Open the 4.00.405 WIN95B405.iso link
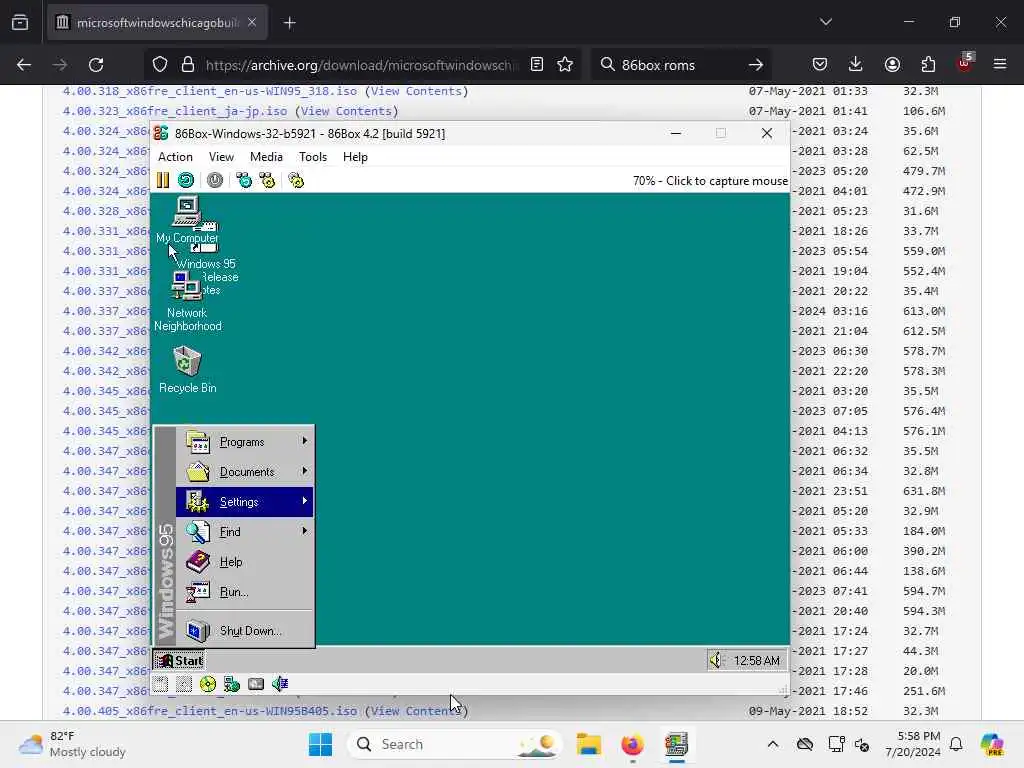Viewport: 1024px width, 768px height. (x=210, y=711)
